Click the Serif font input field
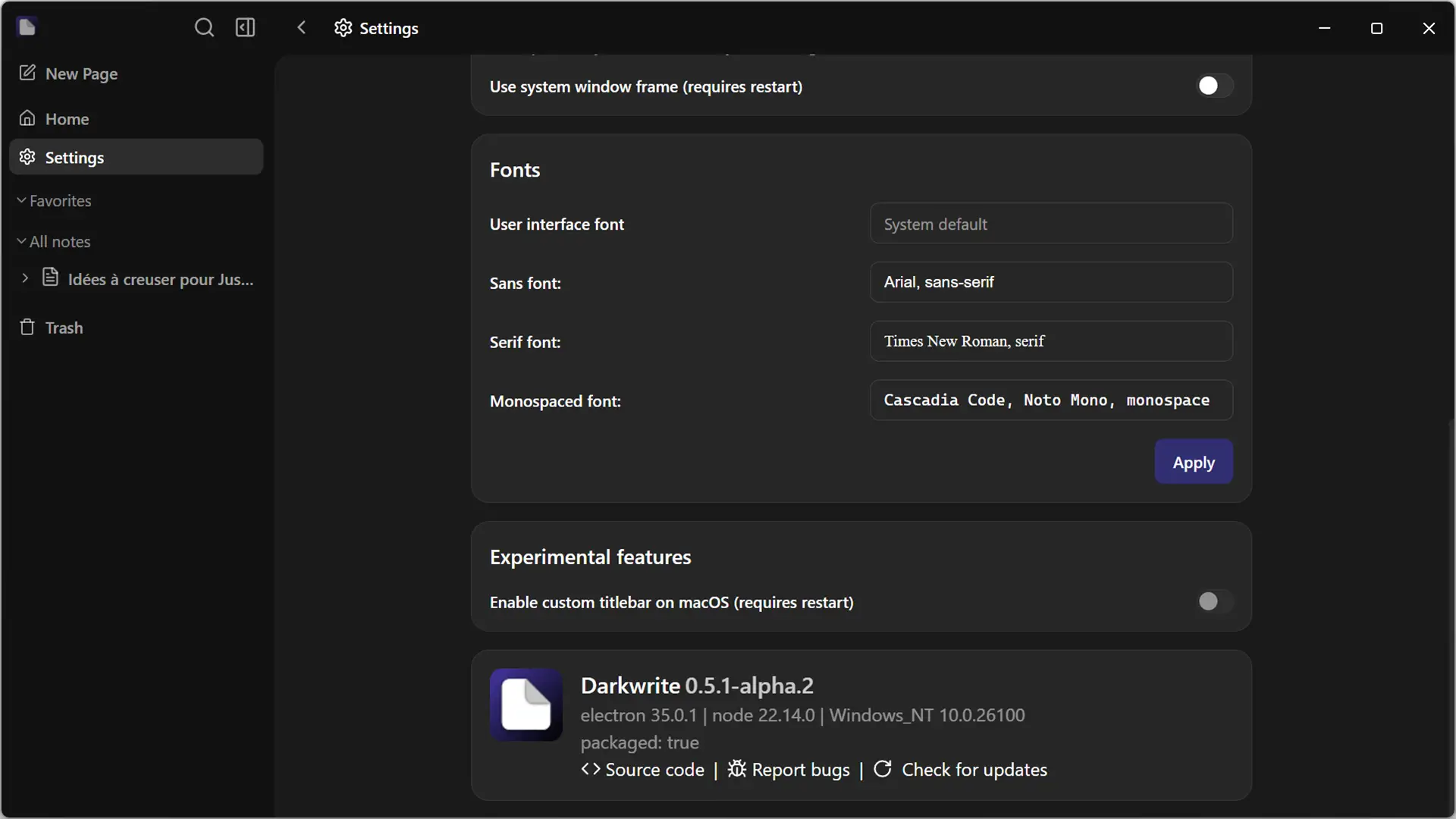This screenshot has width=1456, height=819. pyautogui.click(x=1051, y=341)
